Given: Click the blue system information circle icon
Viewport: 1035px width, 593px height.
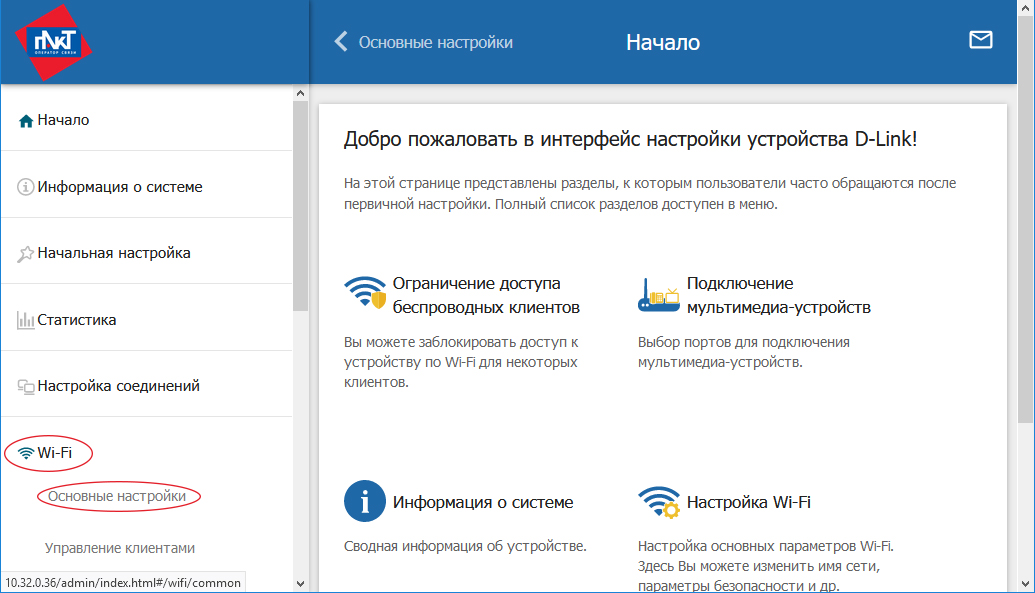Looking at the screenshot, I should coord(364,502).
